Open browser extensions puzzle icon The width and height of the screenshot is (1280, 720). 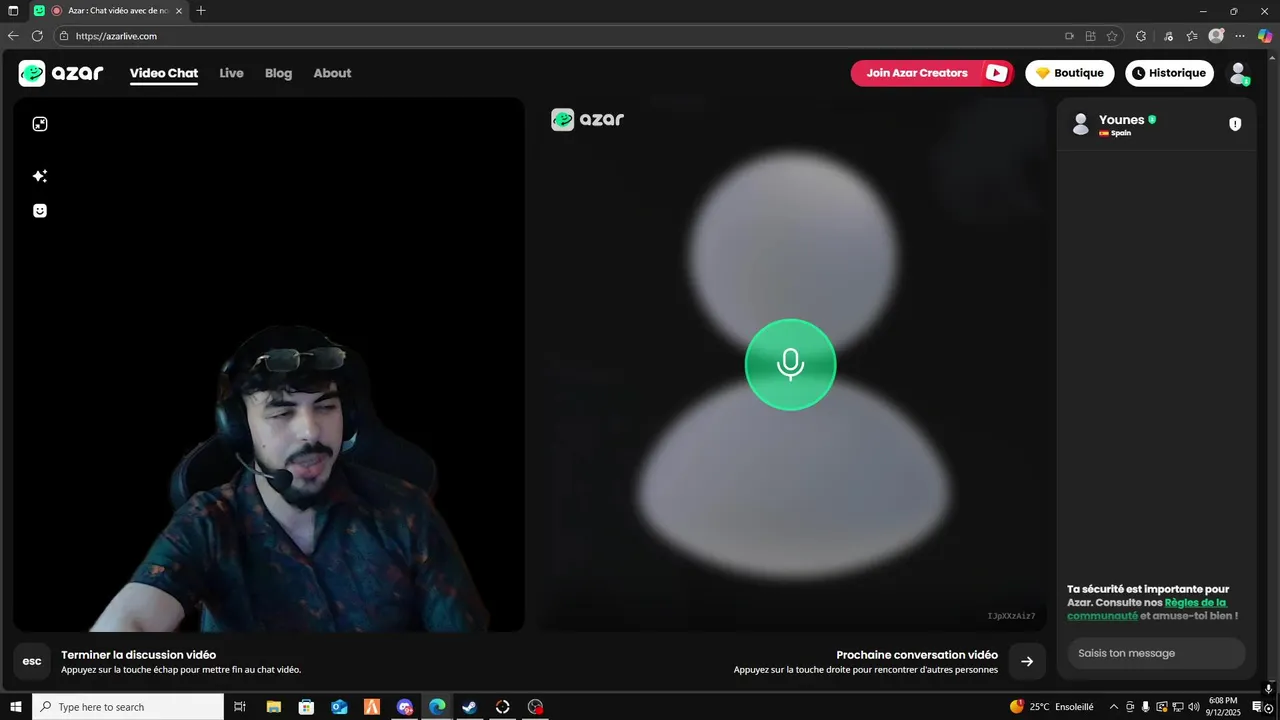click(x=1141, y=36)
